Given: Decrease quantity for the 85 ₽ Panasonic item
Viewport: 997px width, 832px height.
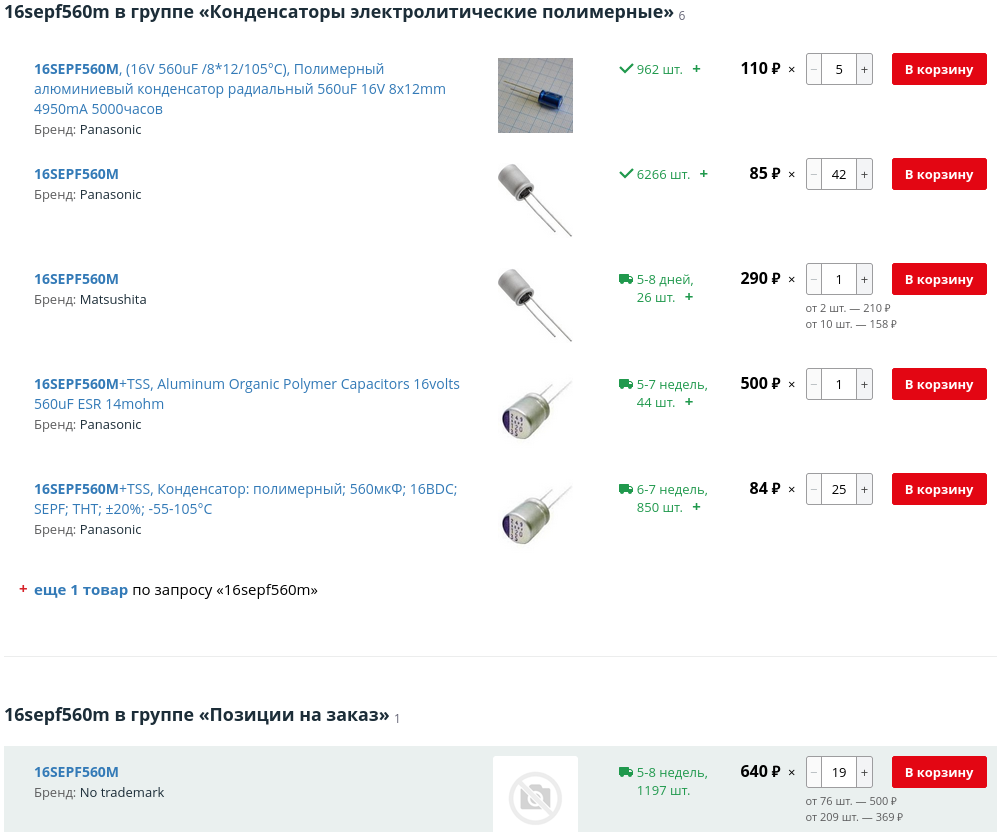Looking at the screenshot, I should 813,173.
